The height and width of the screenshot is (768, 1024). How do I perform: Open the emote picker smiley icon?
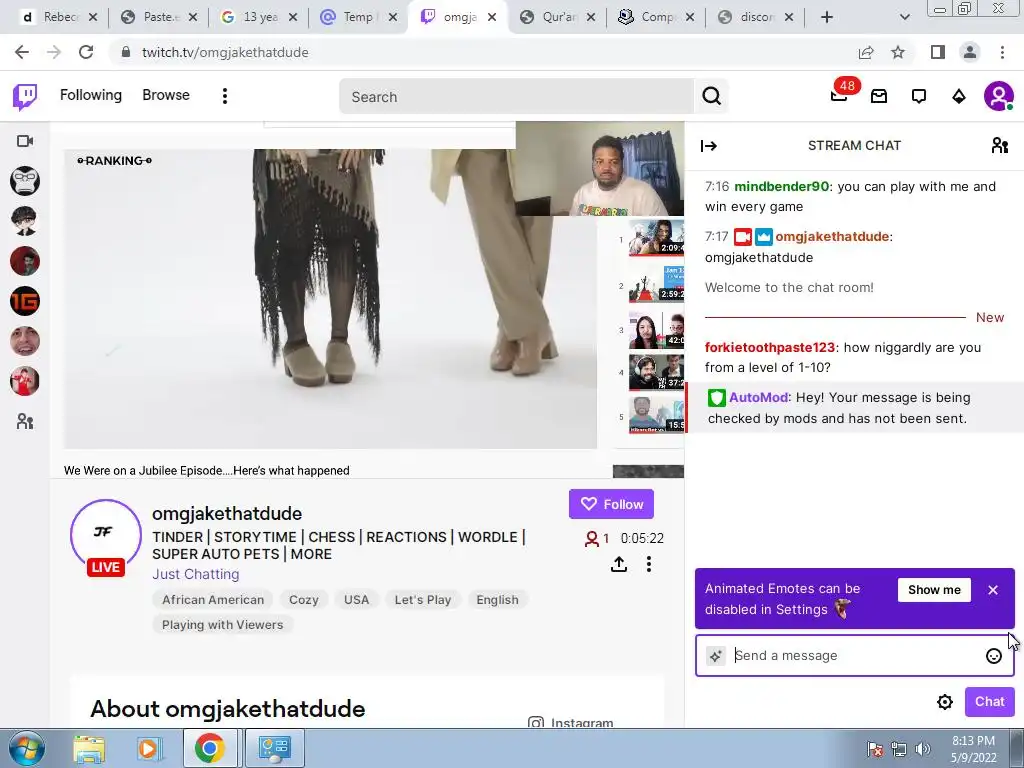coord(993,656)
